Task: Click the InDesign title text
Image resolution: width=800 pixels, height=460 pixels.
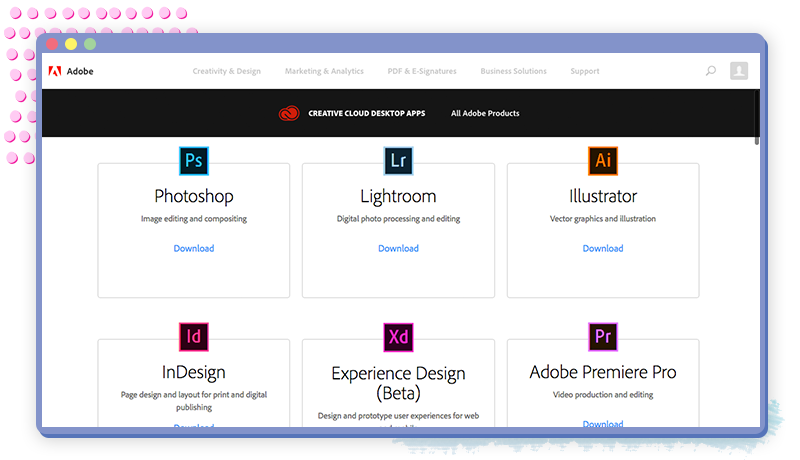Action: tap(194, 372)
